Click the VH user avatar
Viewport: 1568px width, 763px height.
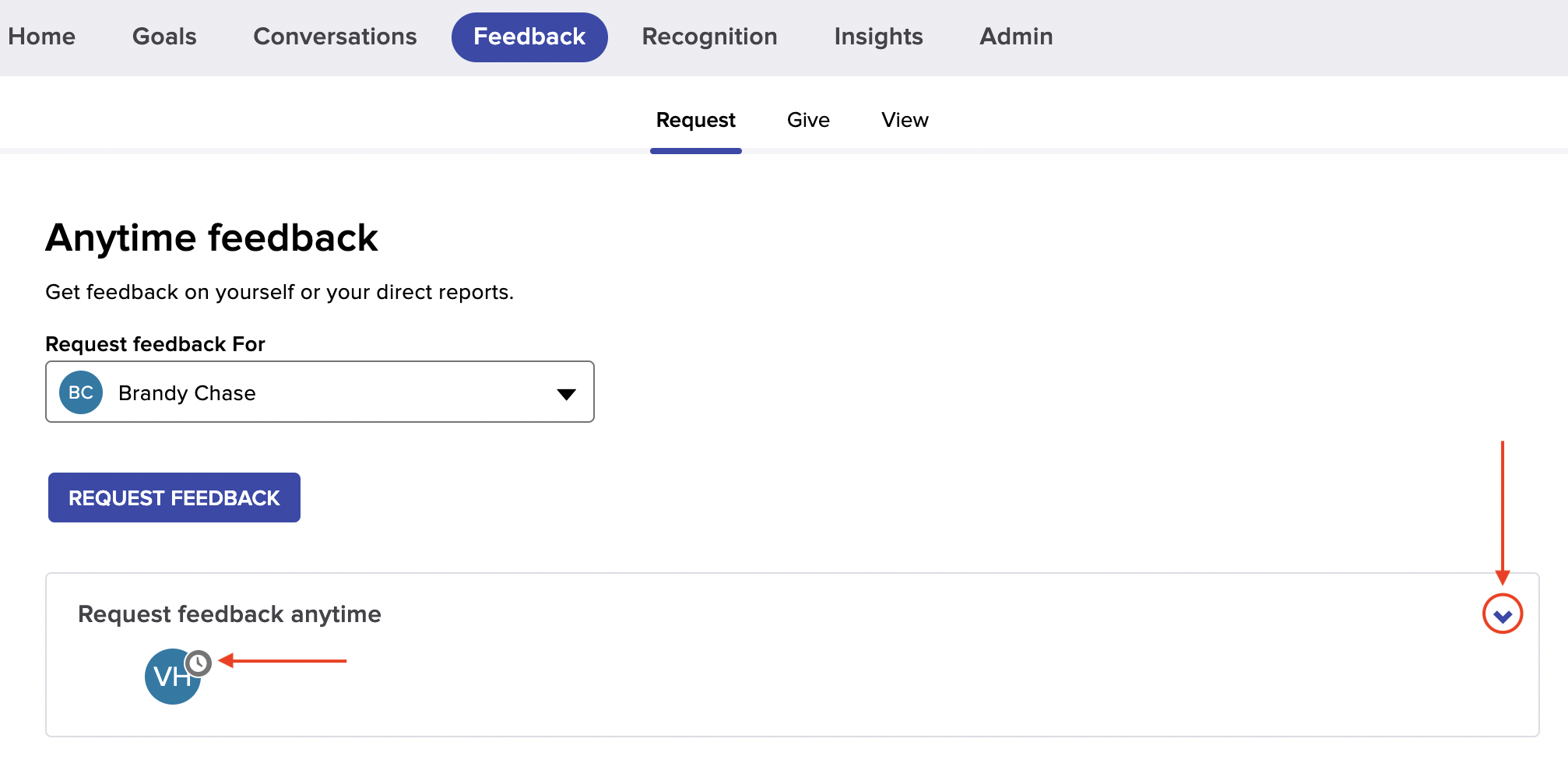point(172,677)
